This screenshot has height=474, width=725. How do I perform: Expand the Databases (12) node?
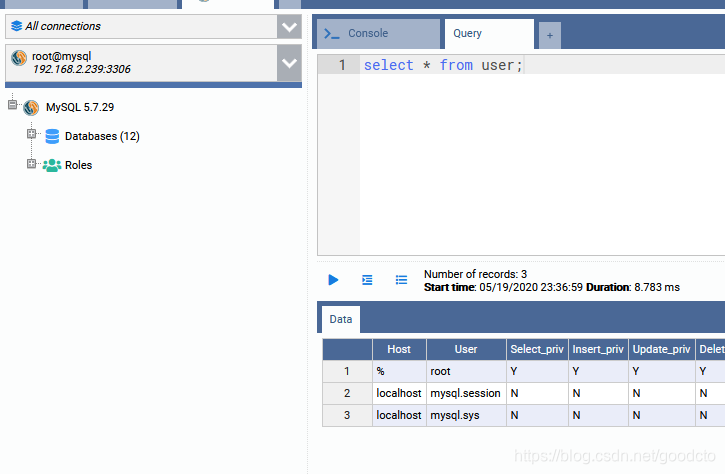(x=31, y=134)
